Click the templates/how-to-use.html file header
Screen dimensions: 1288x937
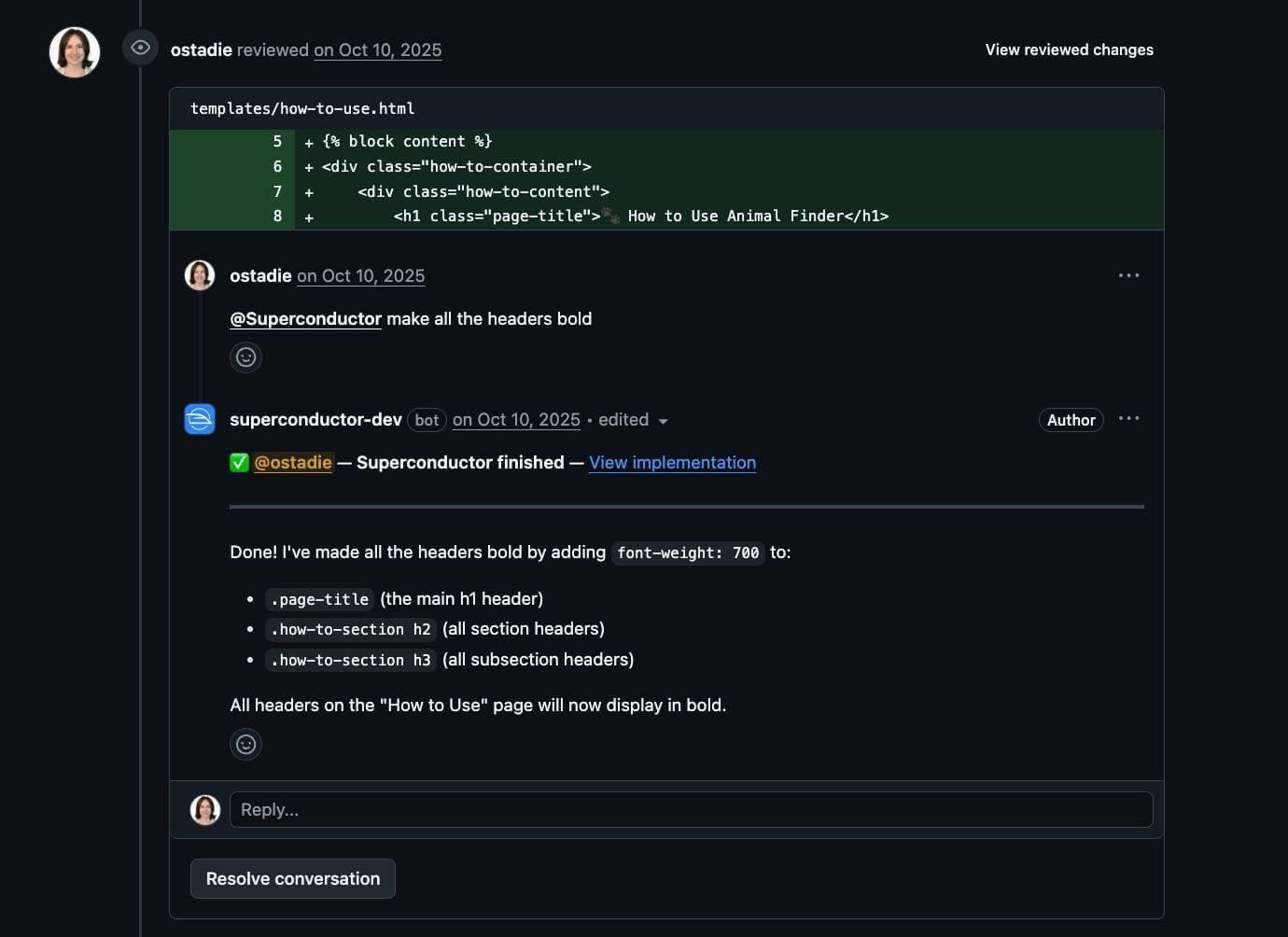click(301, 108)
